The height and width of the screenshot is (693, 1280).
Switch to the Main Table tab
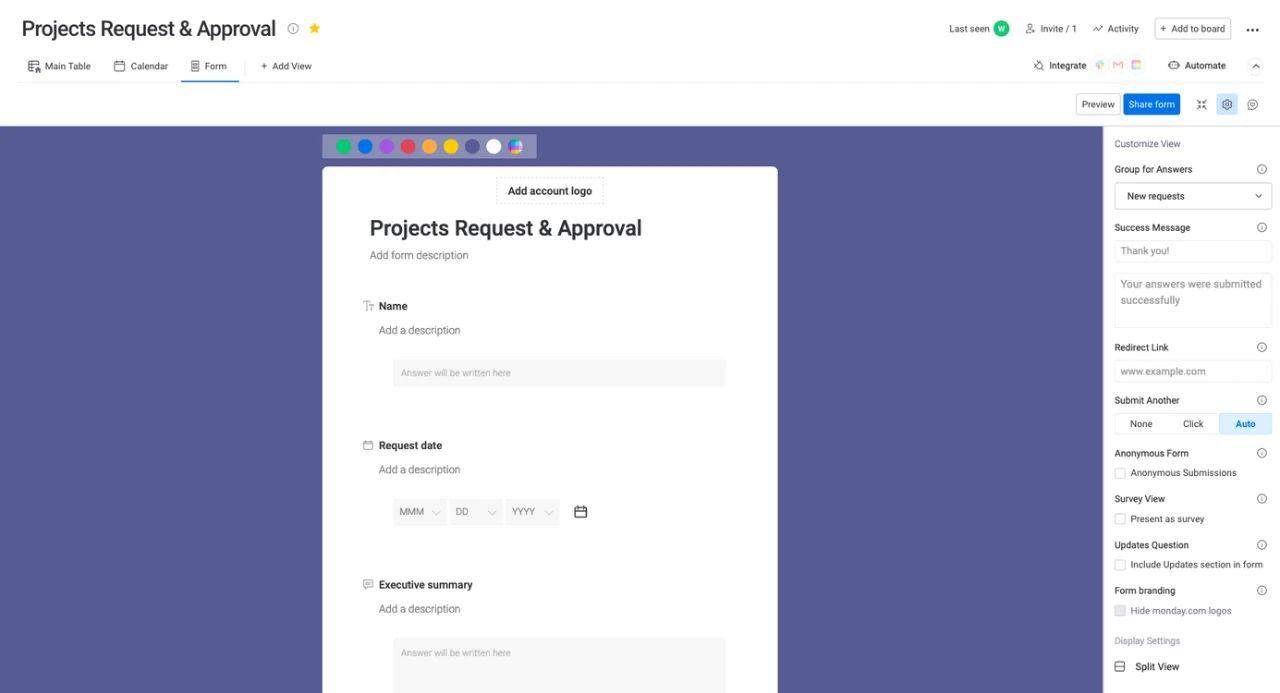[59, 66]
